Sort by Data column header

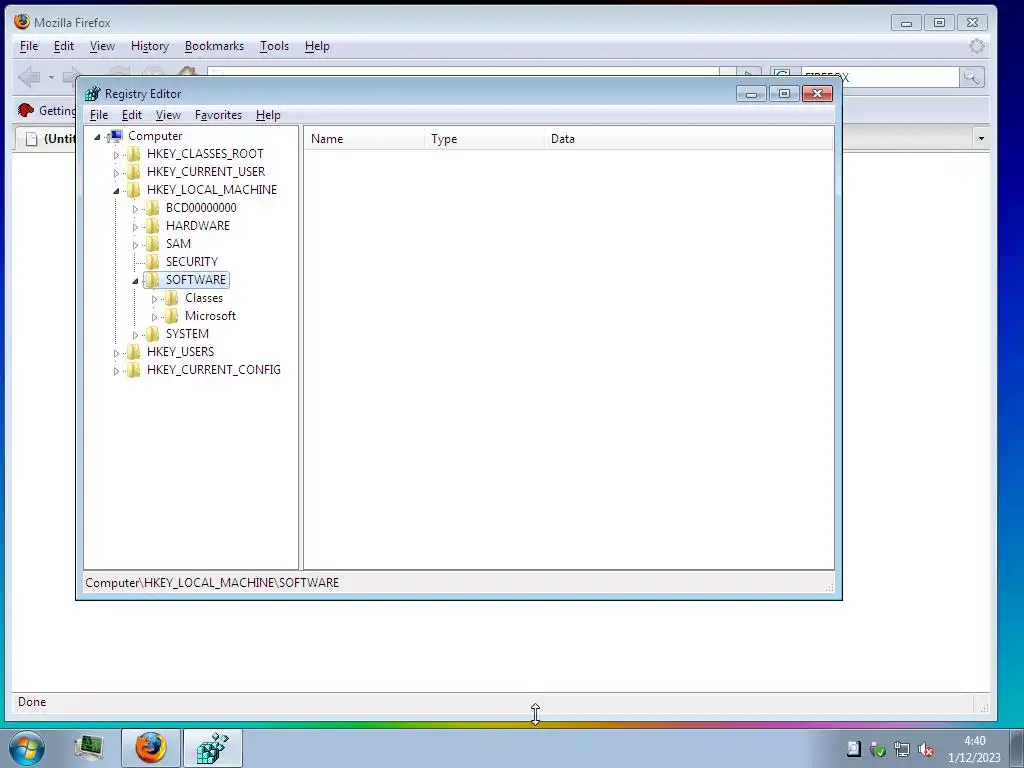[689, 139]
